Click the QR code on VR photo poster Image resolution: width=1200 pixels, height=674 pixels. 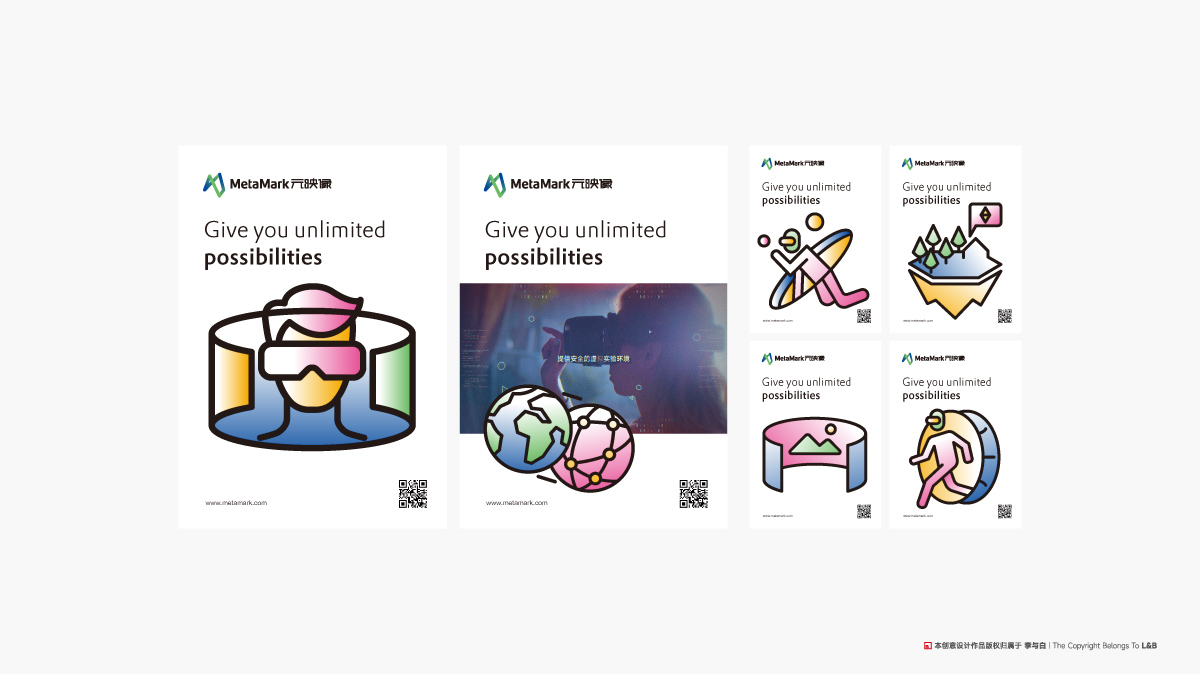694,494
